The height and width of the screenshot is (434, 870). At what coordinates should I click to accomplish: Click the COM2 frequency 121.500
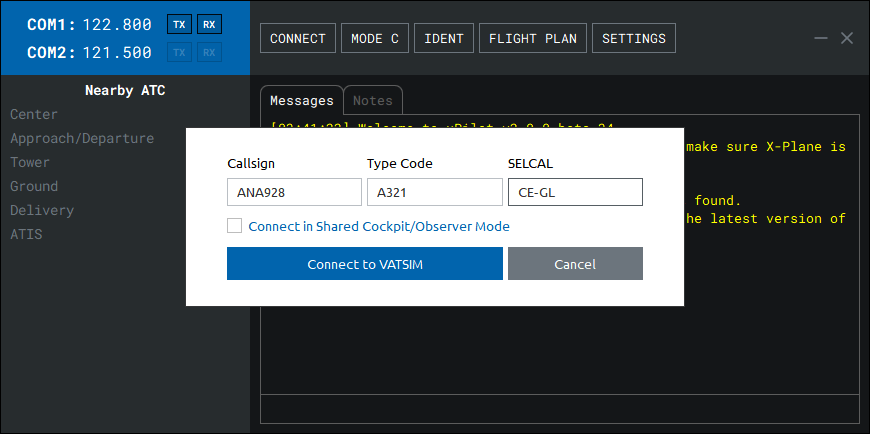click(117, 53)
